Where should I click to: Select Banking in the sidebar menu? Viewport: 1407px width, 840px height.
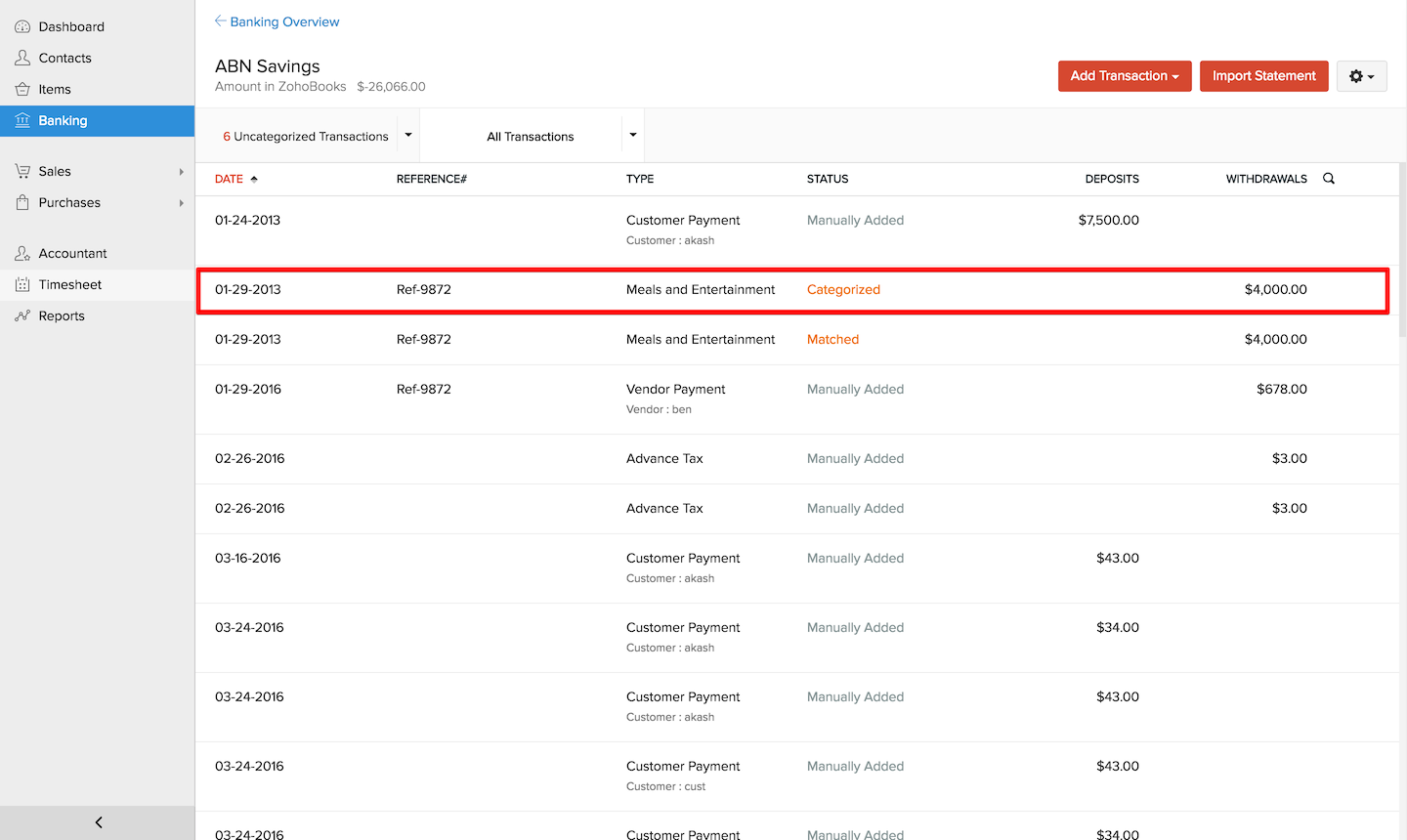[64, 120]
